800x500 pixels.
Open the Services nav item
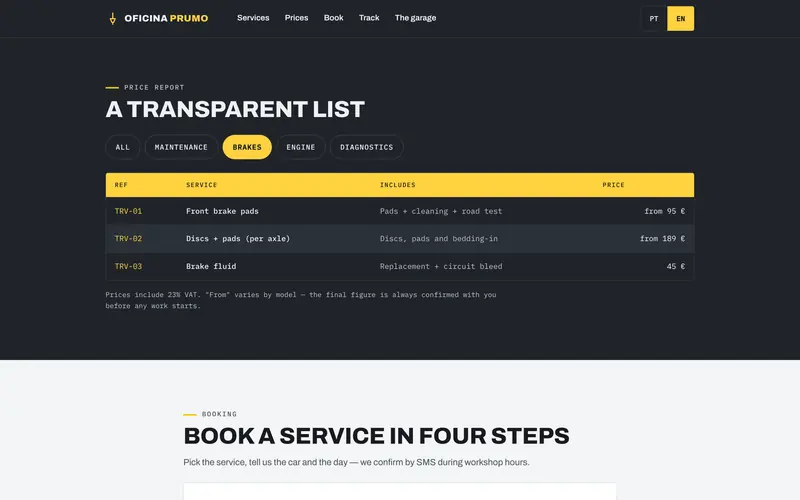(x=253, y=18)
